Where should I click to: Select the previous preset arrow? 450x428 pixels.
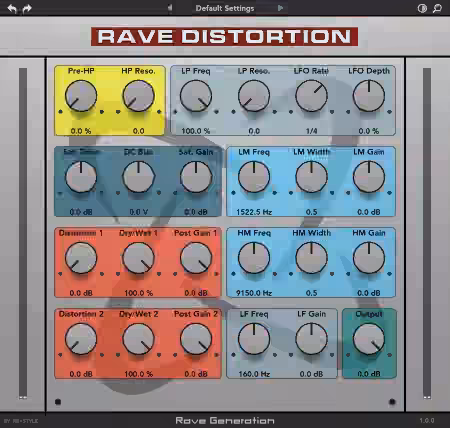point(170,8)
